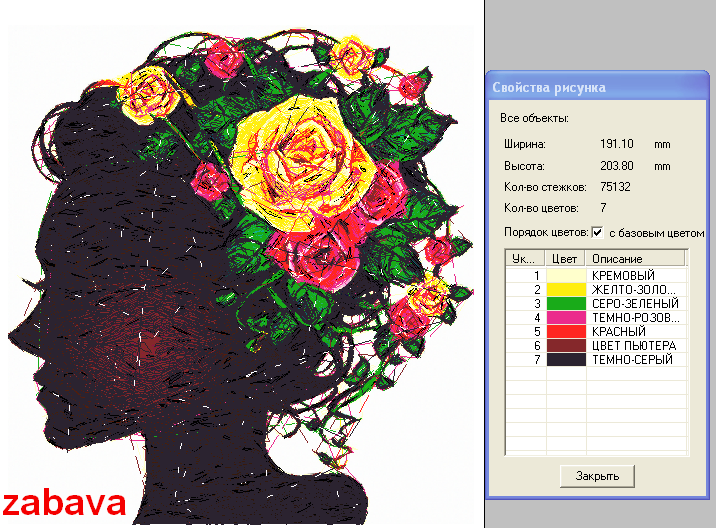
Task: Select the red КРАСНЫЙ swatch
Action: [566, 332]
